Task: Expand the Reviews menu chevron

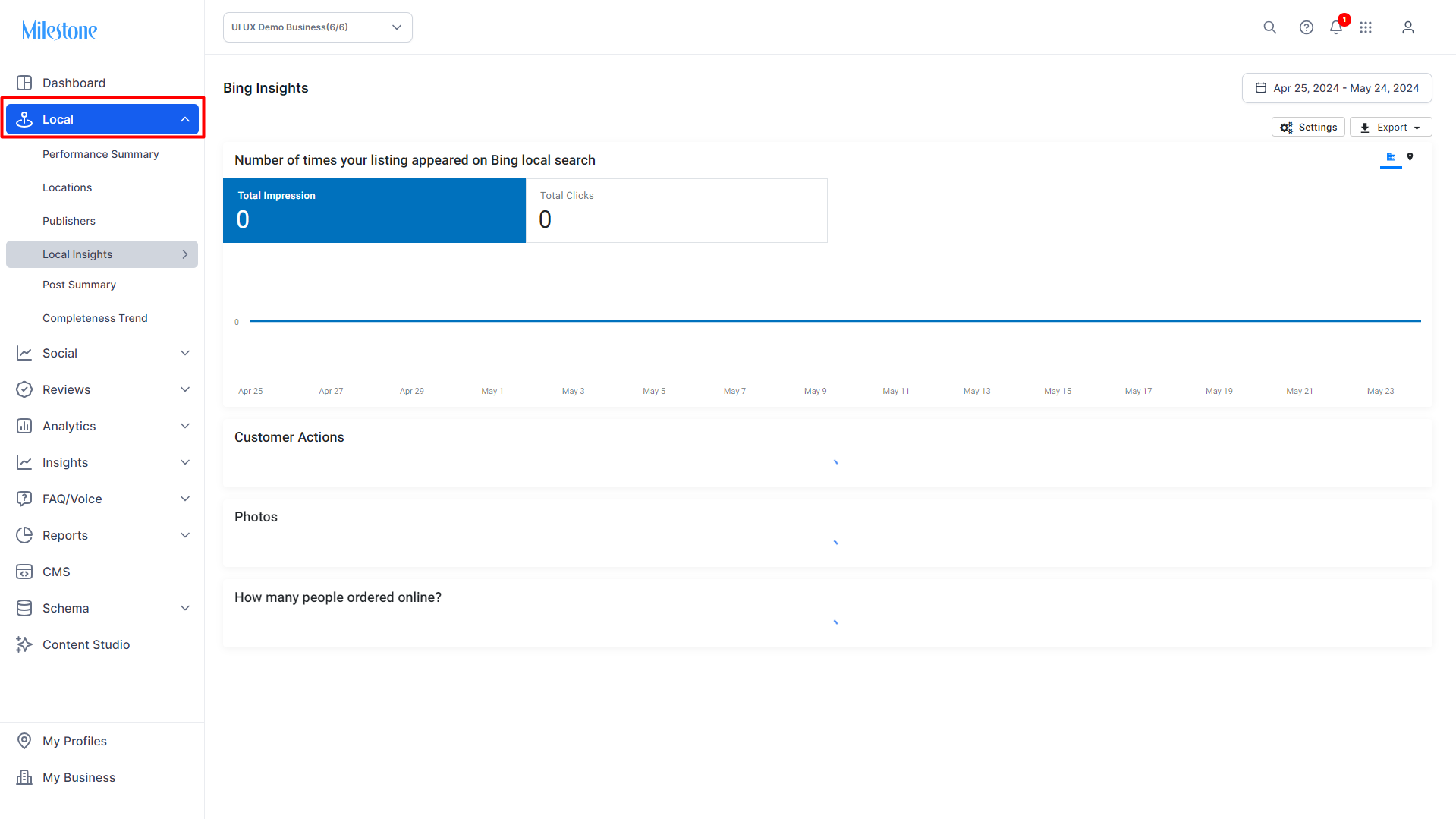Action: click(185, 389)
